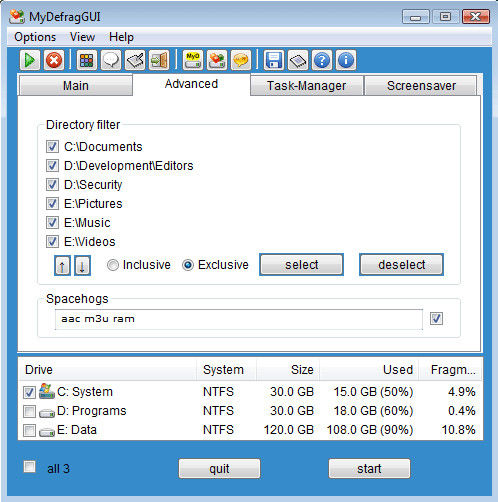Sort by the System column header

click(x=226, y=370)
